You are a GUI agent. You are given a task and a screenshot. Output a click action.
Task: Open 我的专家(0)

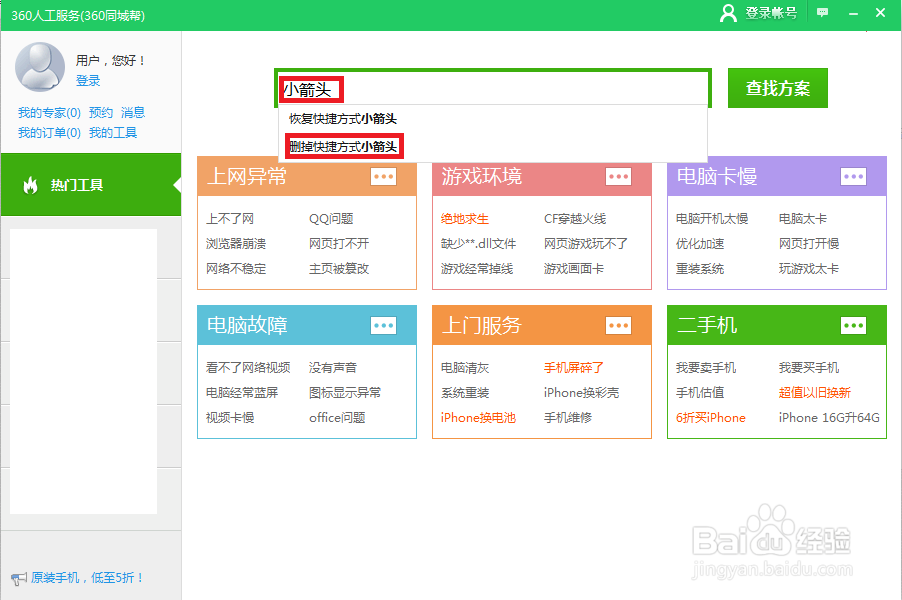point(49,113)
